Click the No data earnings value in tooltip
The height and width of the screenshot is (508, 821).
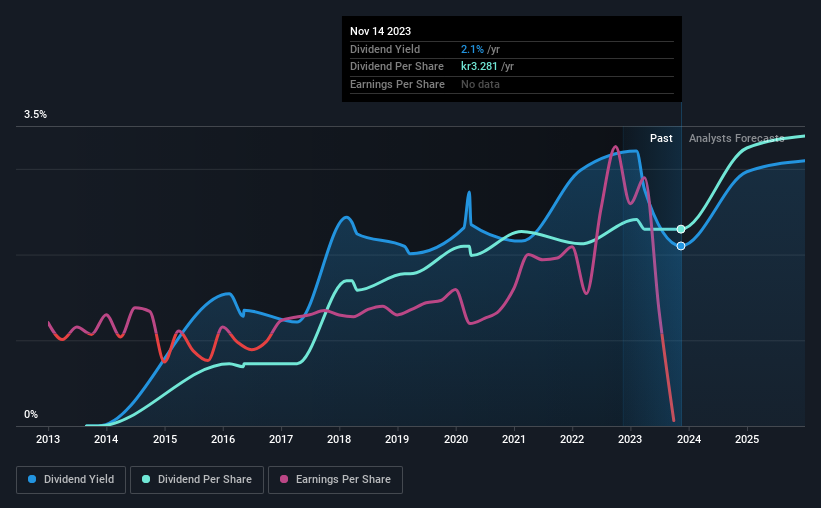pos(480,84)
